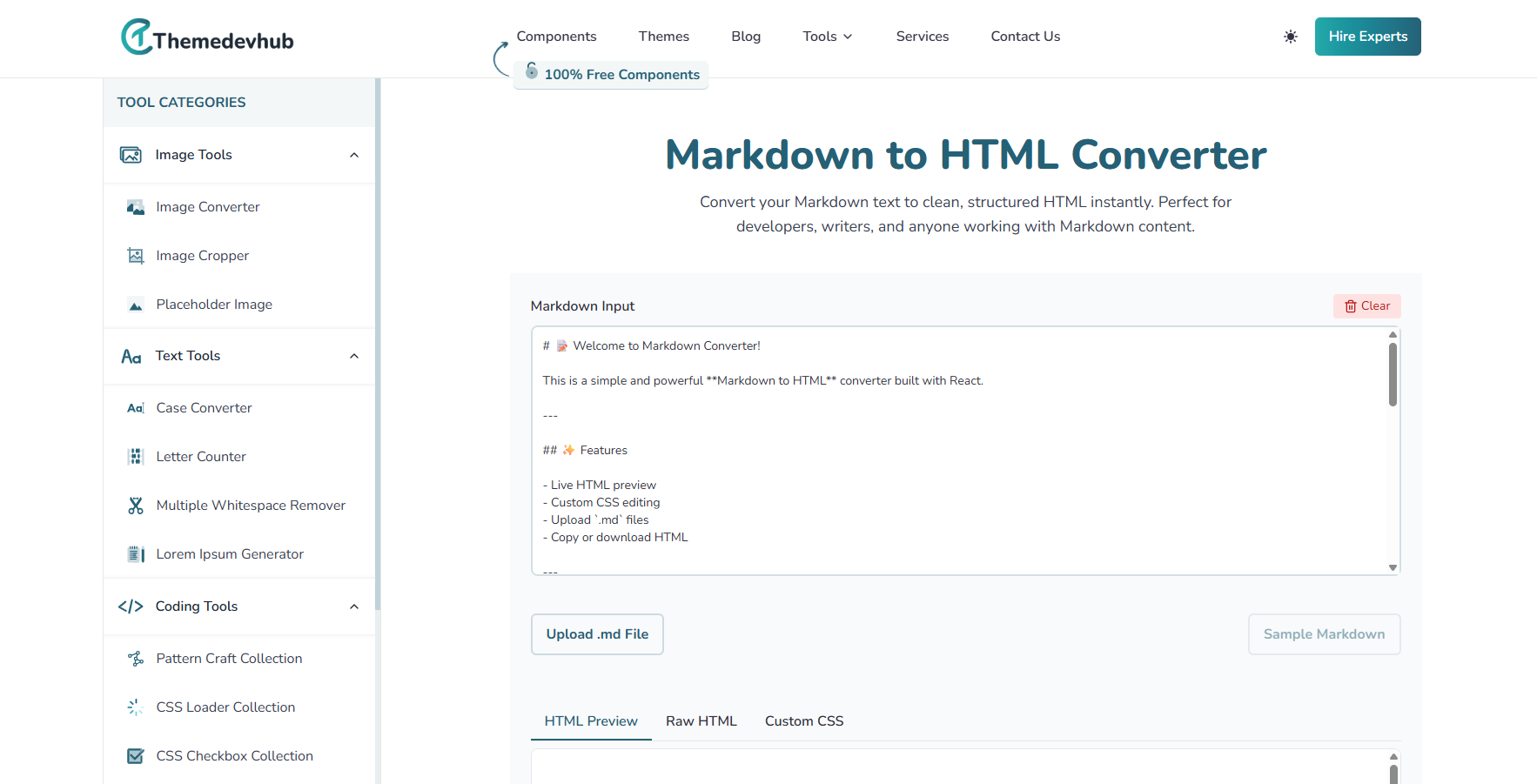Click the Markdown input scrollbar down arrow
The width and height of the screenshot is (1537, 784).
(x=1392, y=567)
